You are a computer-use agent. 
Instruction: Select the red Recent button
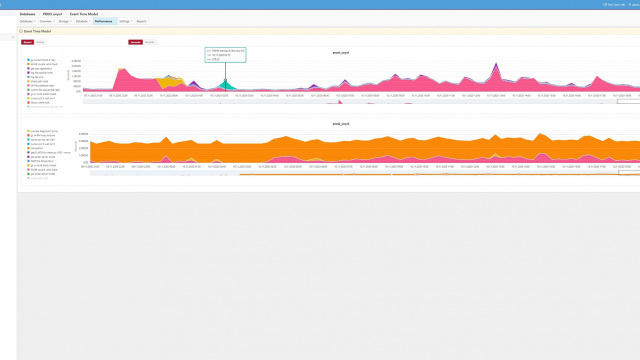click(27, 42)
